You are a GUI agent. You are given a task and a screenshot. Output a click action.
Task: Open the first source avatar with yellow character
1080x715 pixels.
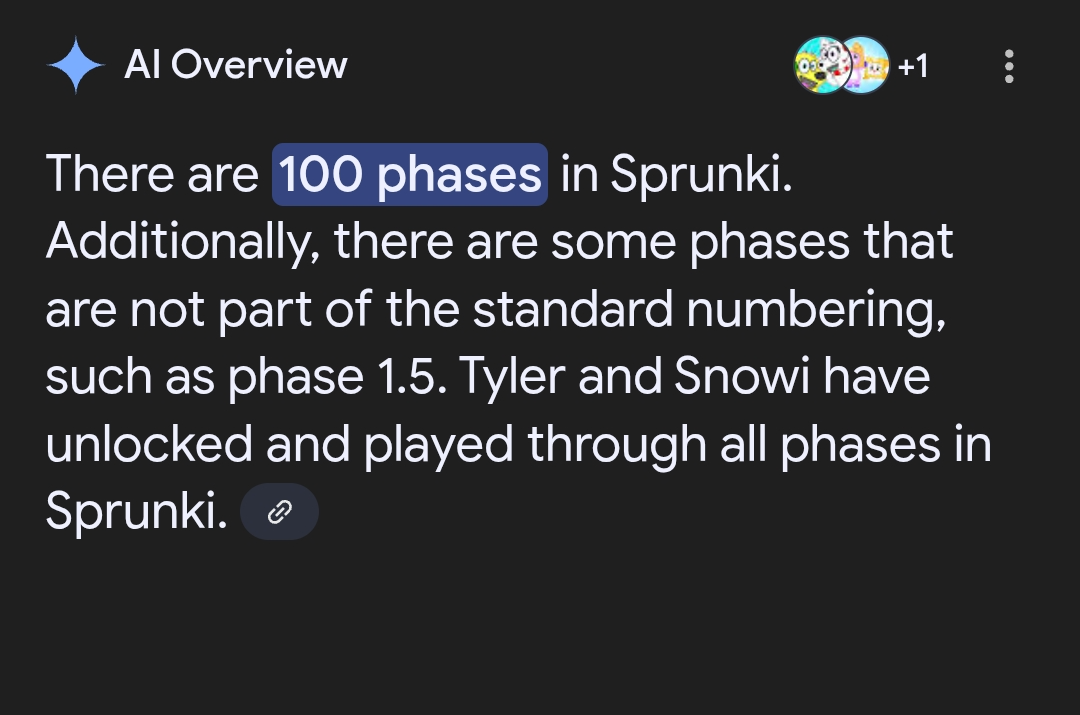pyautogui.click(x=822, y=65)
